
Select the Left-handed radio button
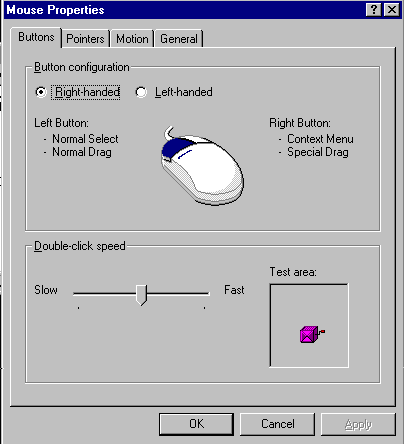[141, 92]
